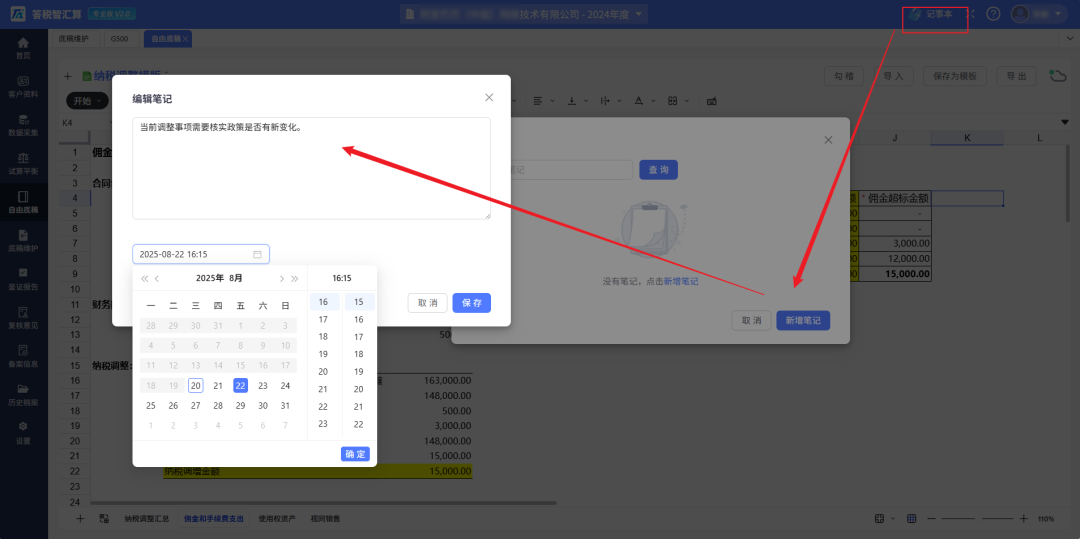Go to previous month in date picker

(157, 279)
